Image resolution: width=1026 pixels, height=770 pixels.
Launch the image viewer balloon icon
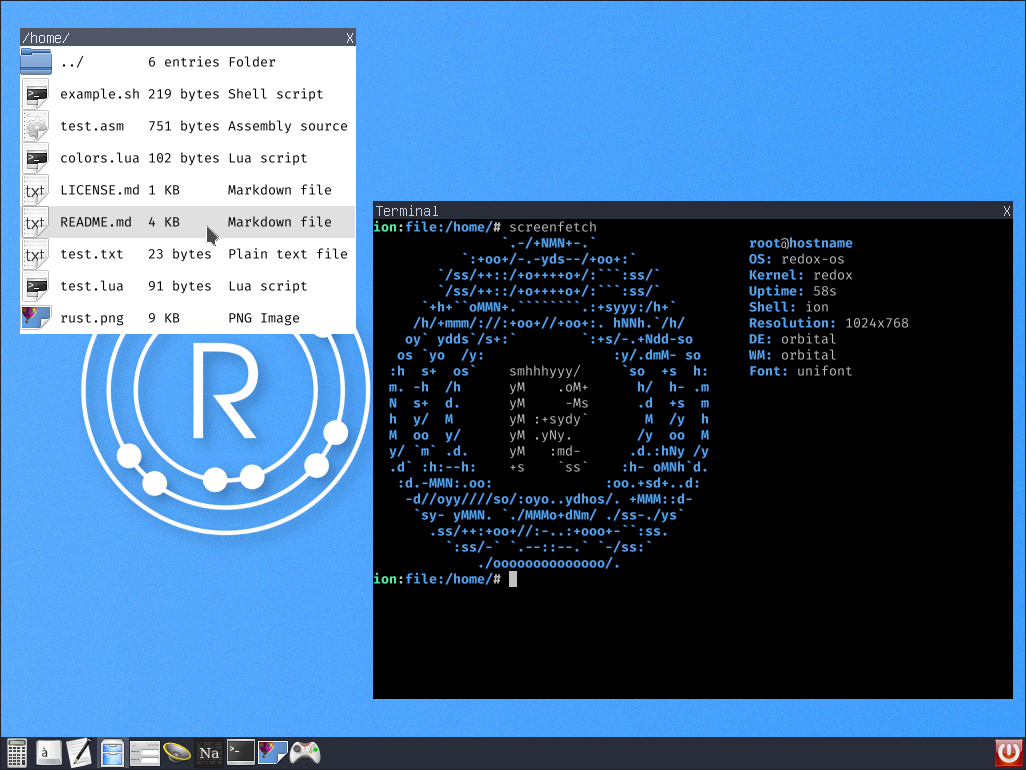tap(273, 752)
